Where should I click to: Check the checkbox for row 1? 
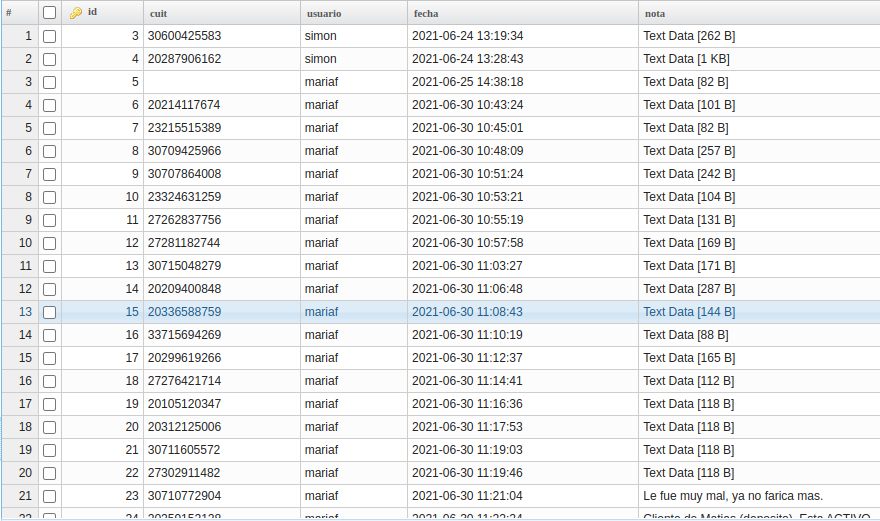tap(49, 36)
